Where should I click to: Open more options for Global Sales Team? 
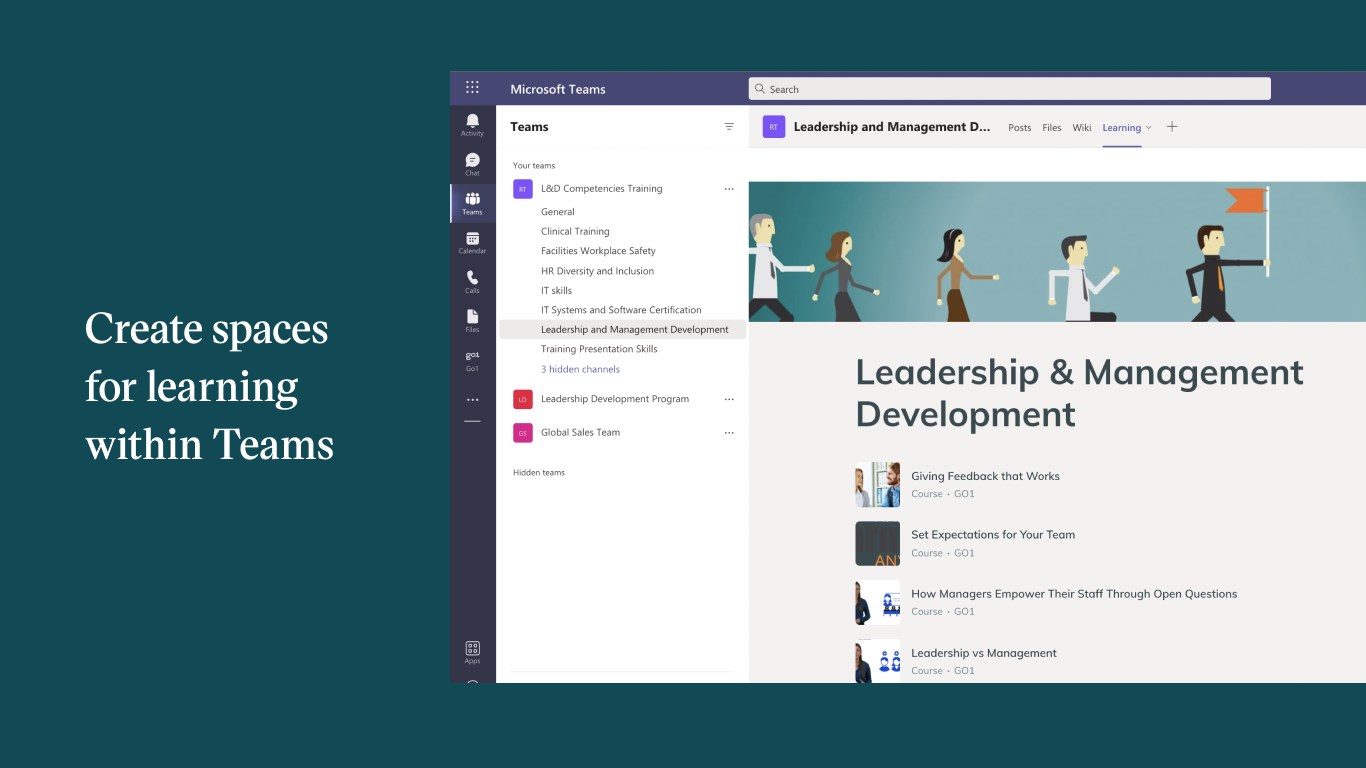[729, 433]
